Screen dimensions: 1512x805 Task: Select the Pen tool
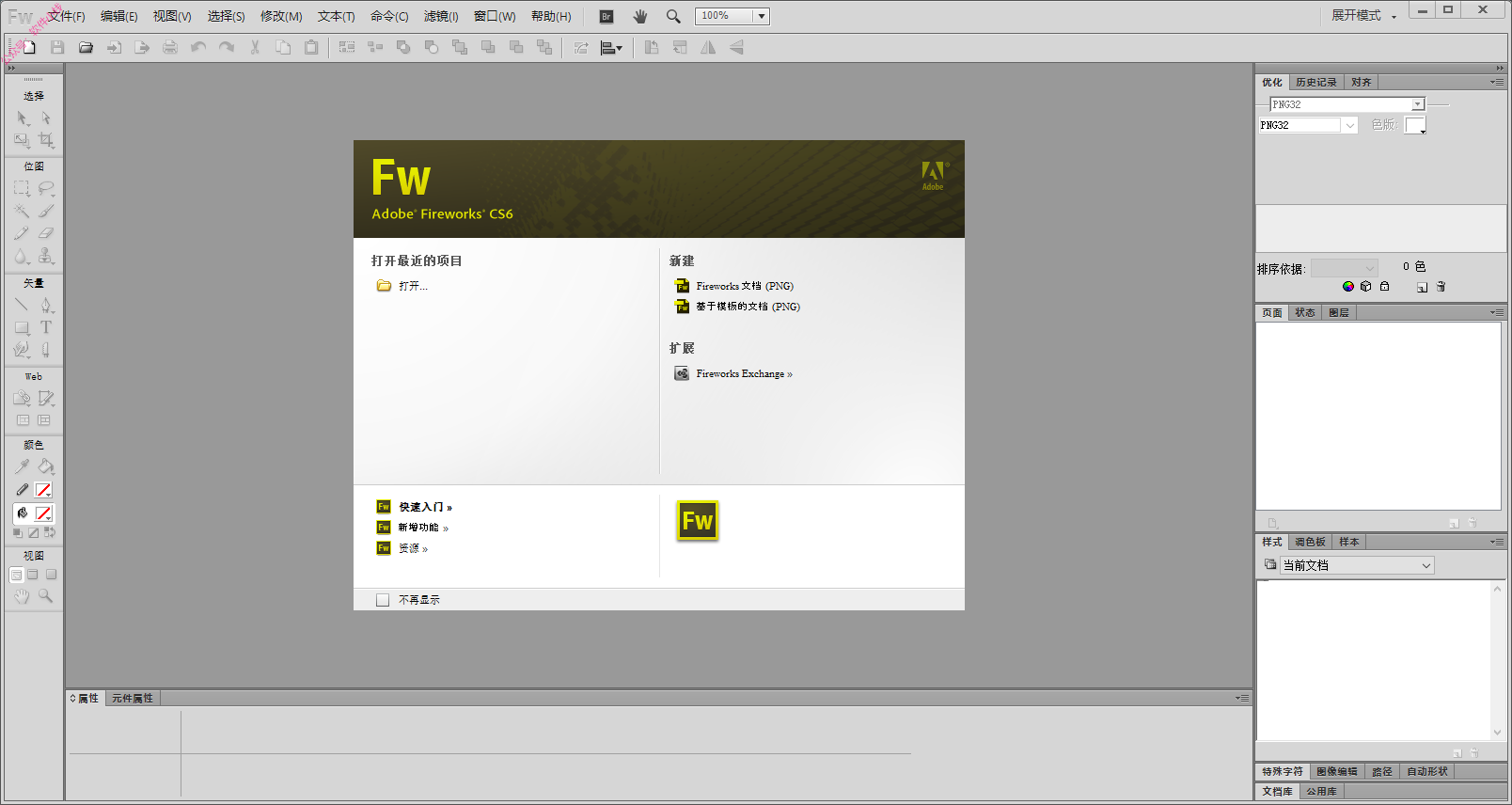pos(45,305)
